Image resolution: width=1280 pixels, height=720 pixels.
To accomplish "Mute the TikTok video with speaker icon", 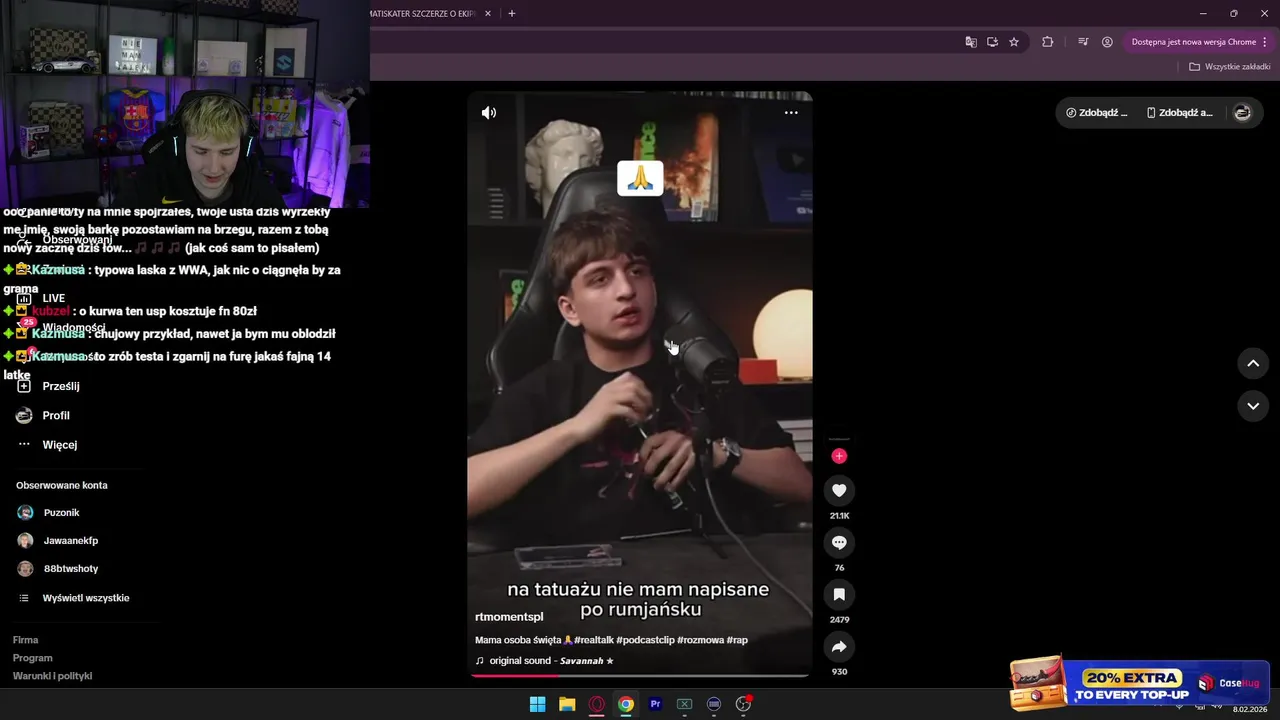I will point(489,113).
